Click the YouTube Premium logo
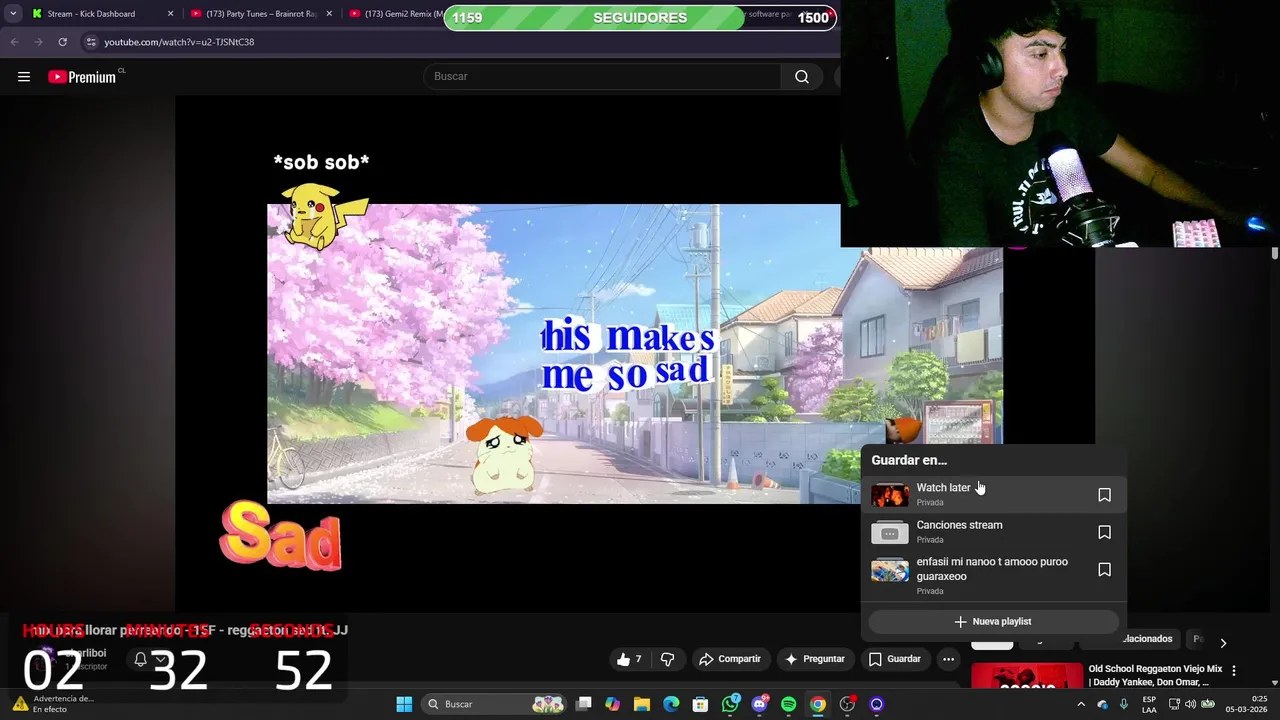Screen dimensions: 1280x720 82,77
